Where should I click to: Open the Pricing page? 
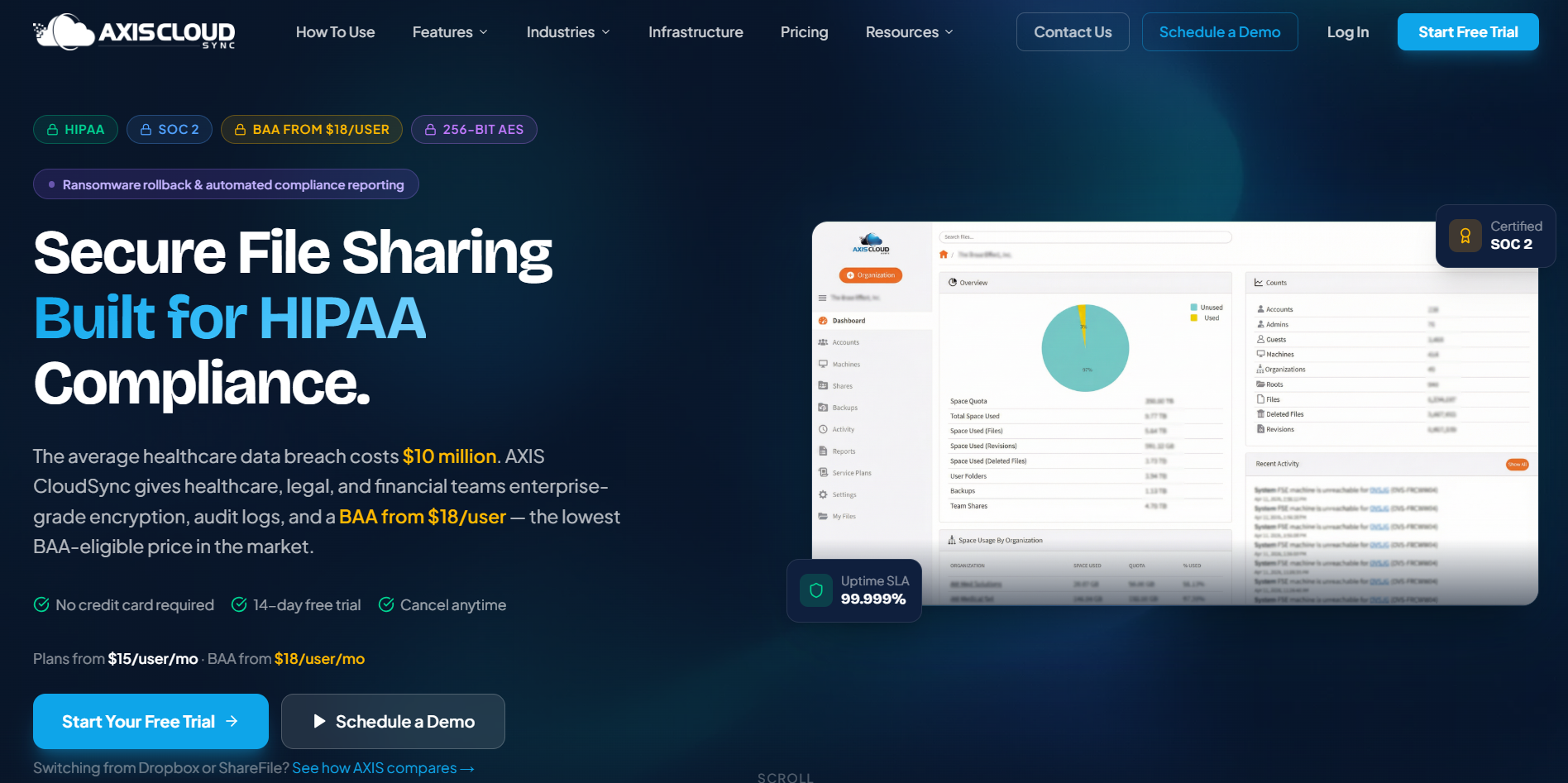(805, 32)
